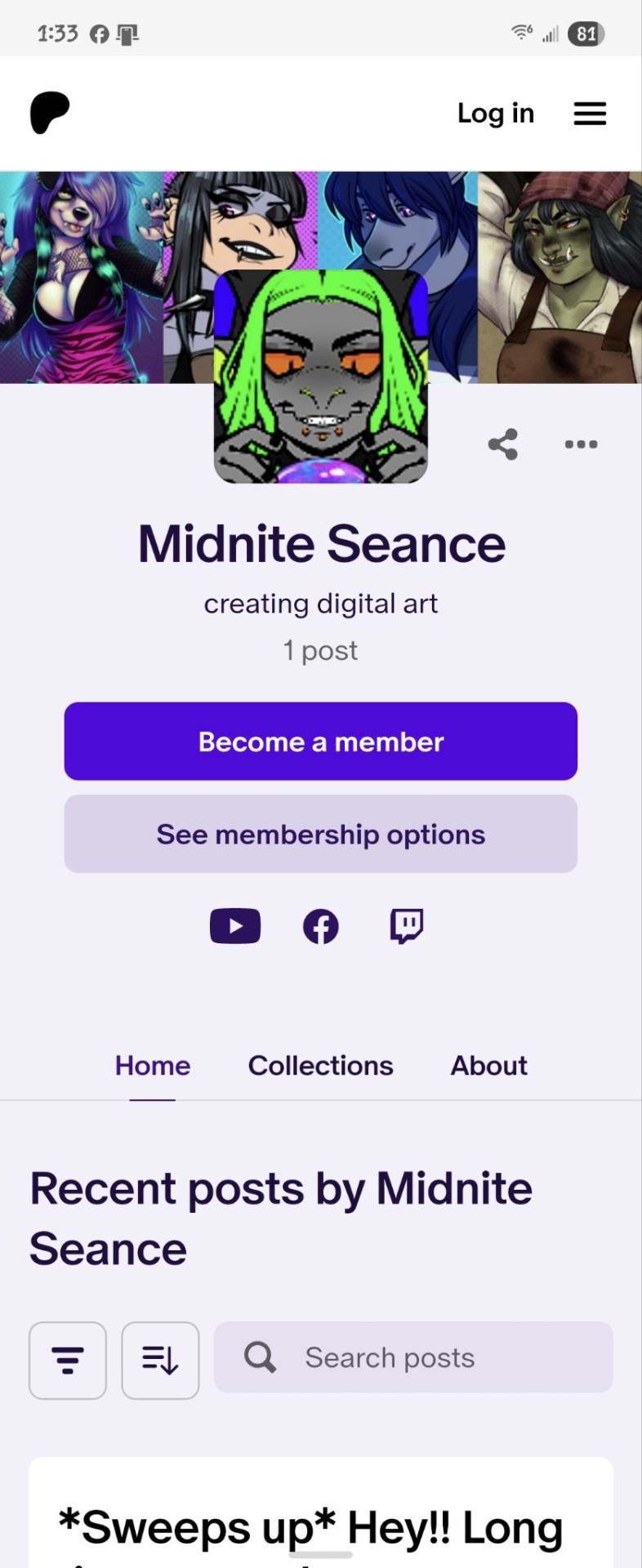Tap the share icon
Screen dimensions: 642x1568
pos(503,444)
